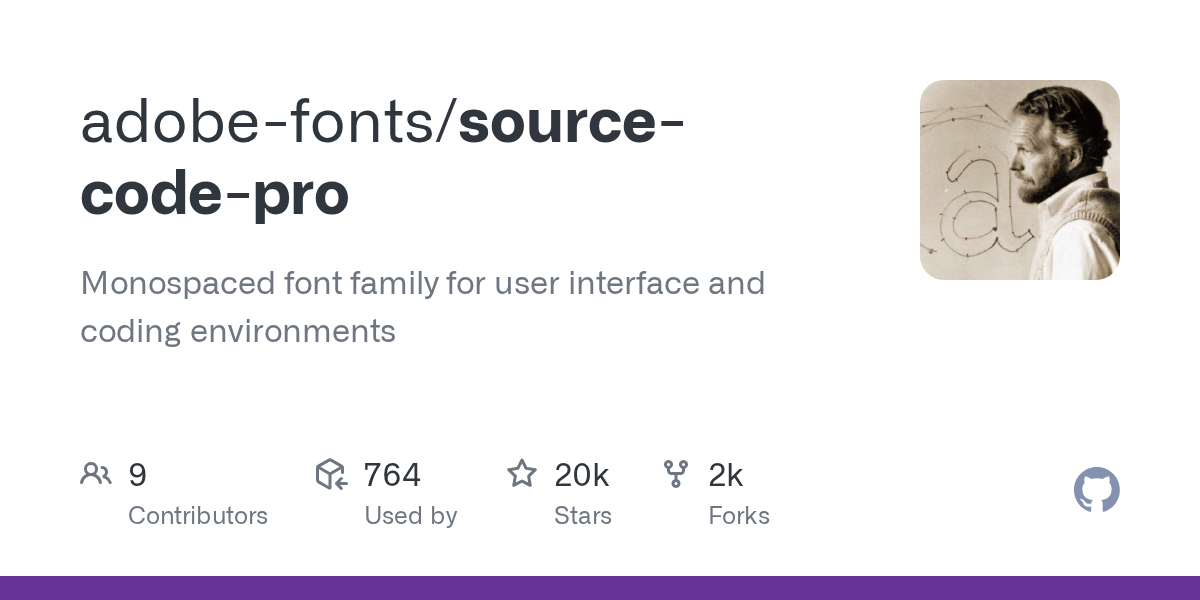Click the GitHub Octocat logo
Image resolution: width=1200 pixels, height=600 pixels.
pyautogui.click(x=1096, y=490)
